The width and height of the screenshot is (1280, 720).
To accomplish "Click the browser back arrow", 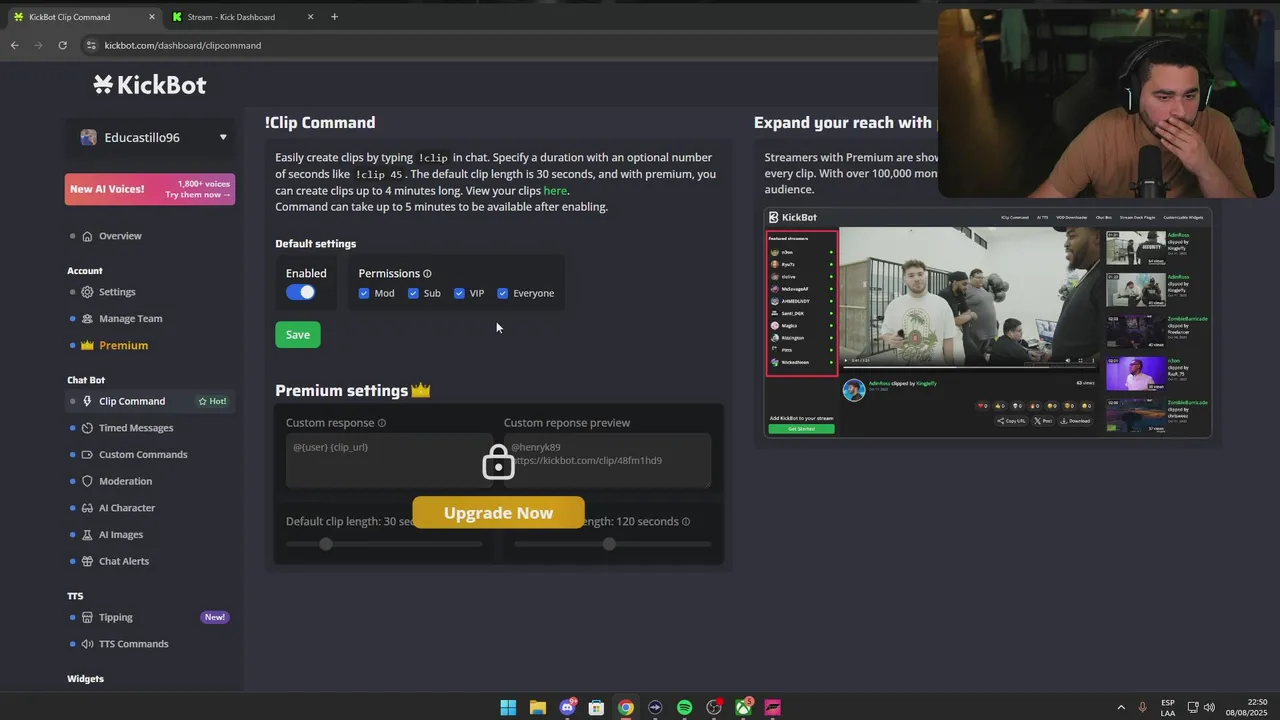I will click(x=14, y=45).
